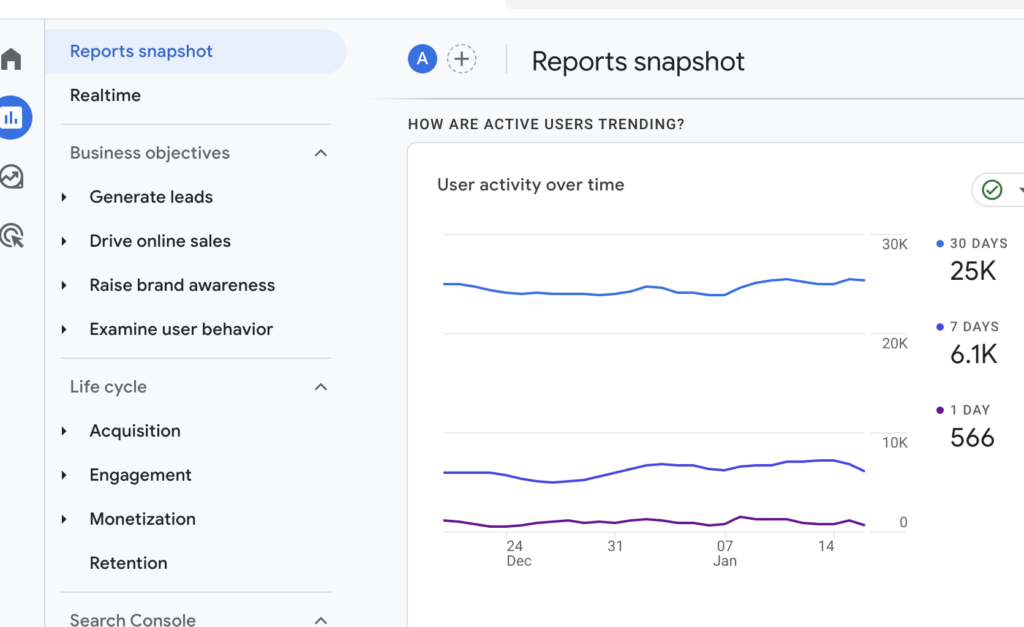Click the 1-day purple line in the chart
The height and width of the screenshot is (627, 1024).
pos(653,520)
